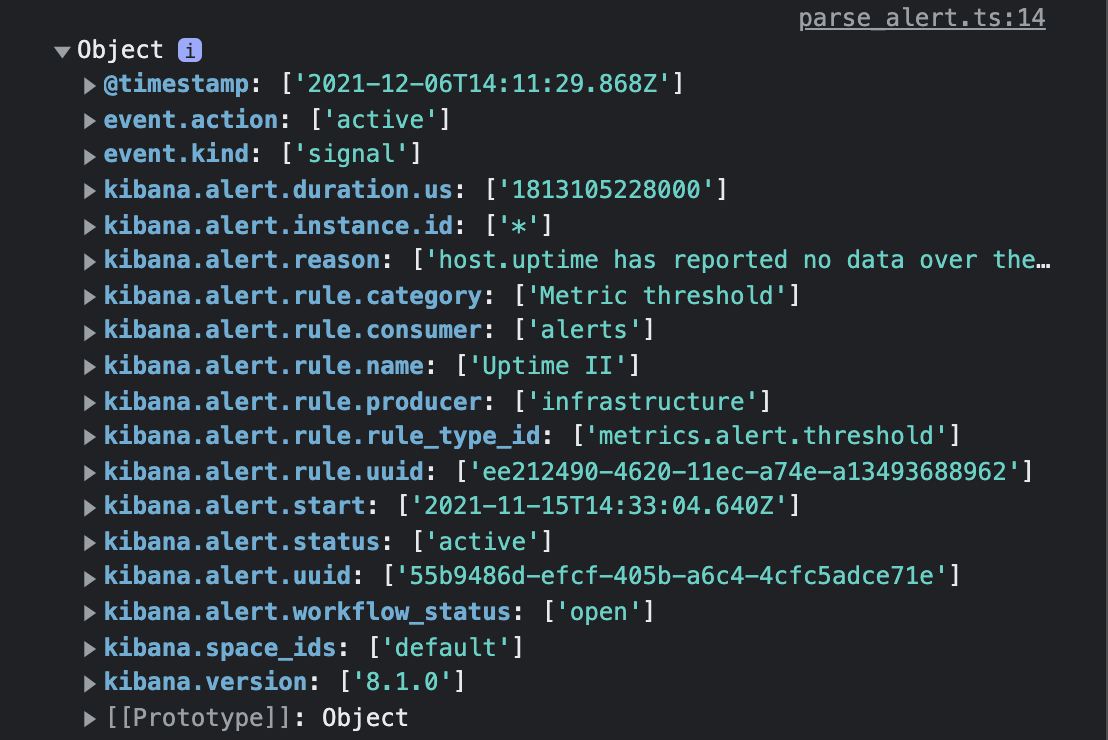Expand kibana.space_ids

point(90,646)
